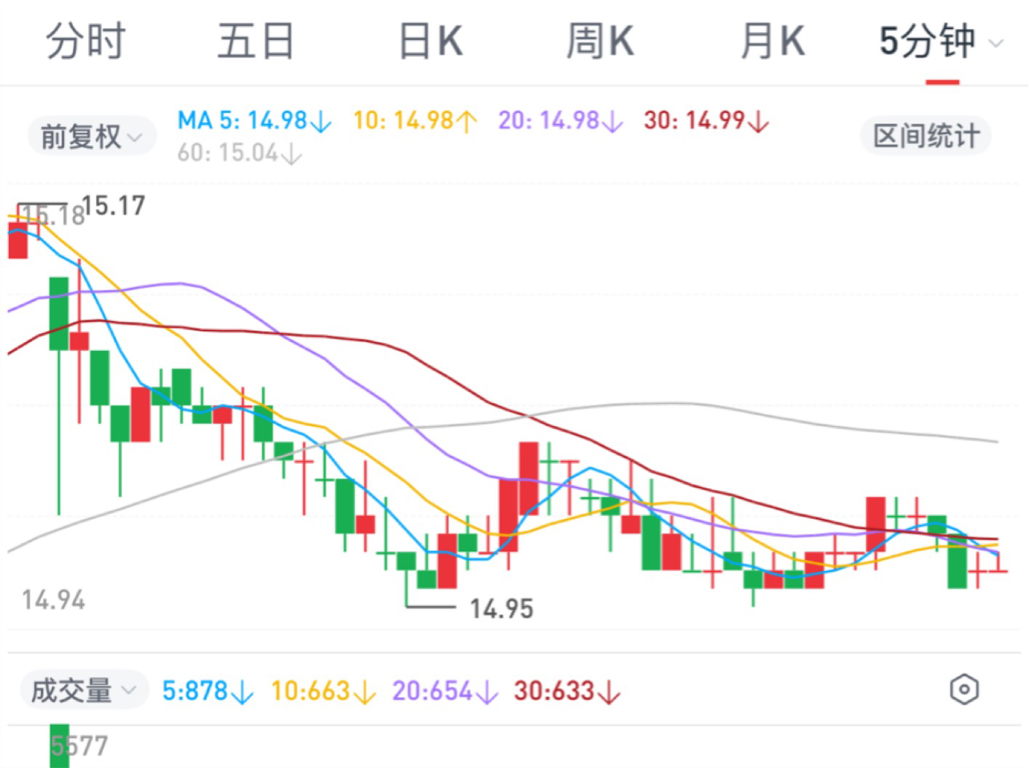1029x768 pixels.
Task: Click volume average 30:633 label
Action: pos(567,691)
